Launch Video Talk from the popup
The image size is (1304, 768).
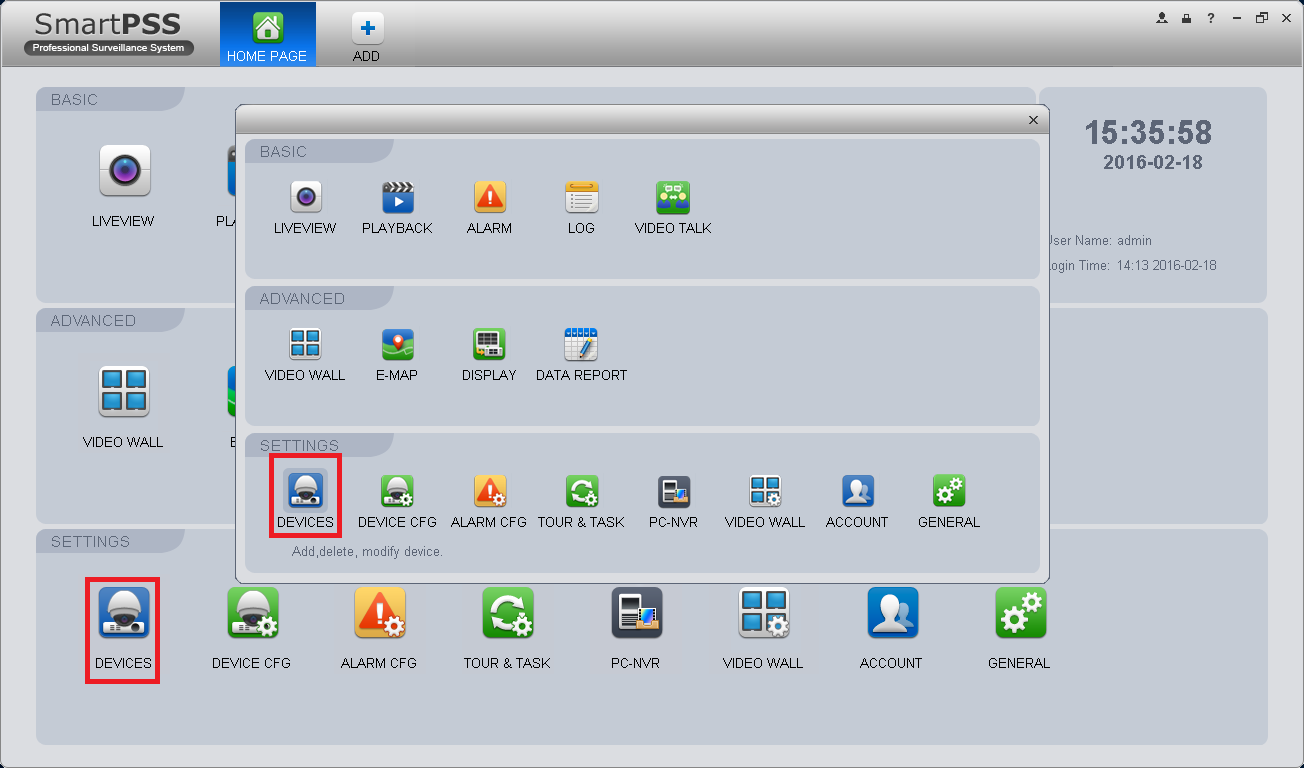(x=673, y=197)
